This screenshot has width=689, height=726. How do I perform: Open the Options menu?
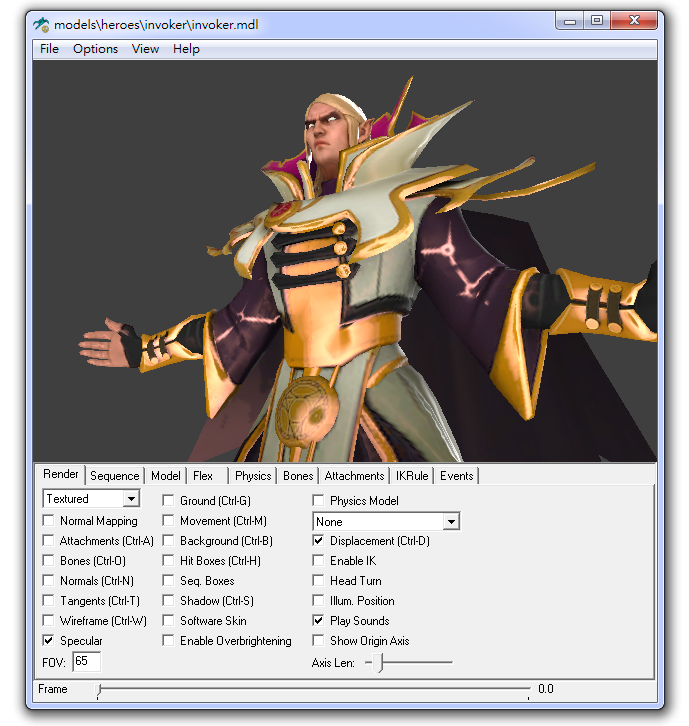[95, 49]
